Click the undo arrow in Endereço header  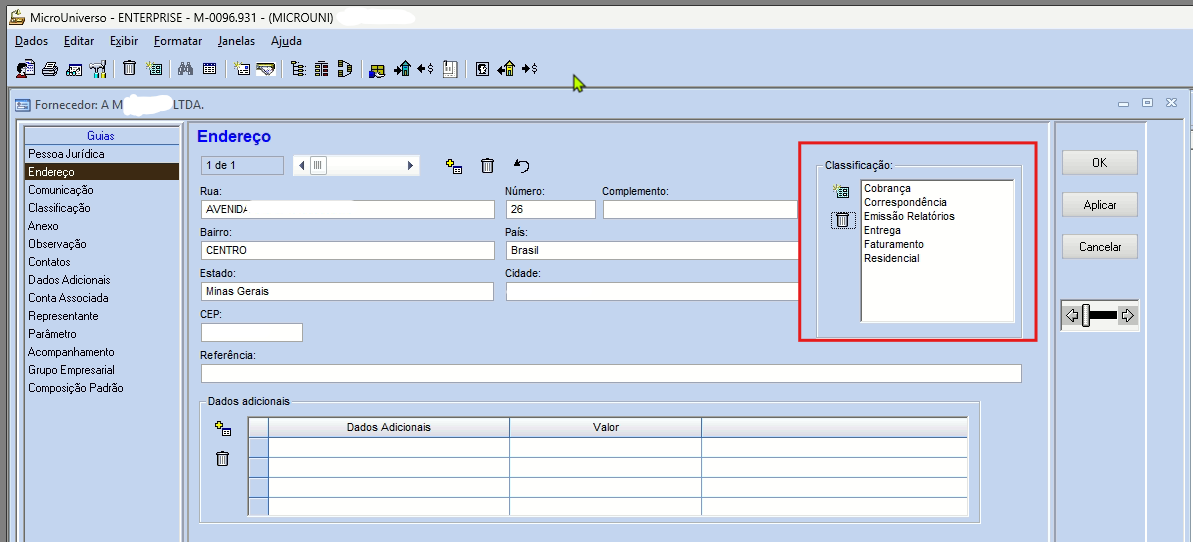[x=522, y=165]
